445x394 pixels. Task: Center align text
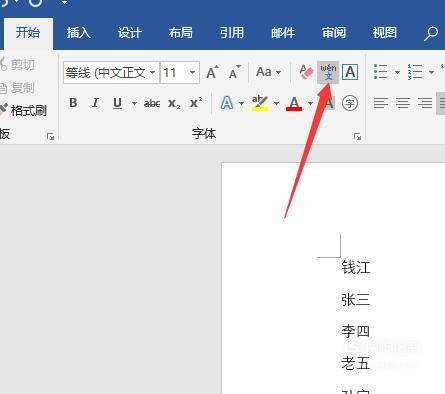click(403, 103)
